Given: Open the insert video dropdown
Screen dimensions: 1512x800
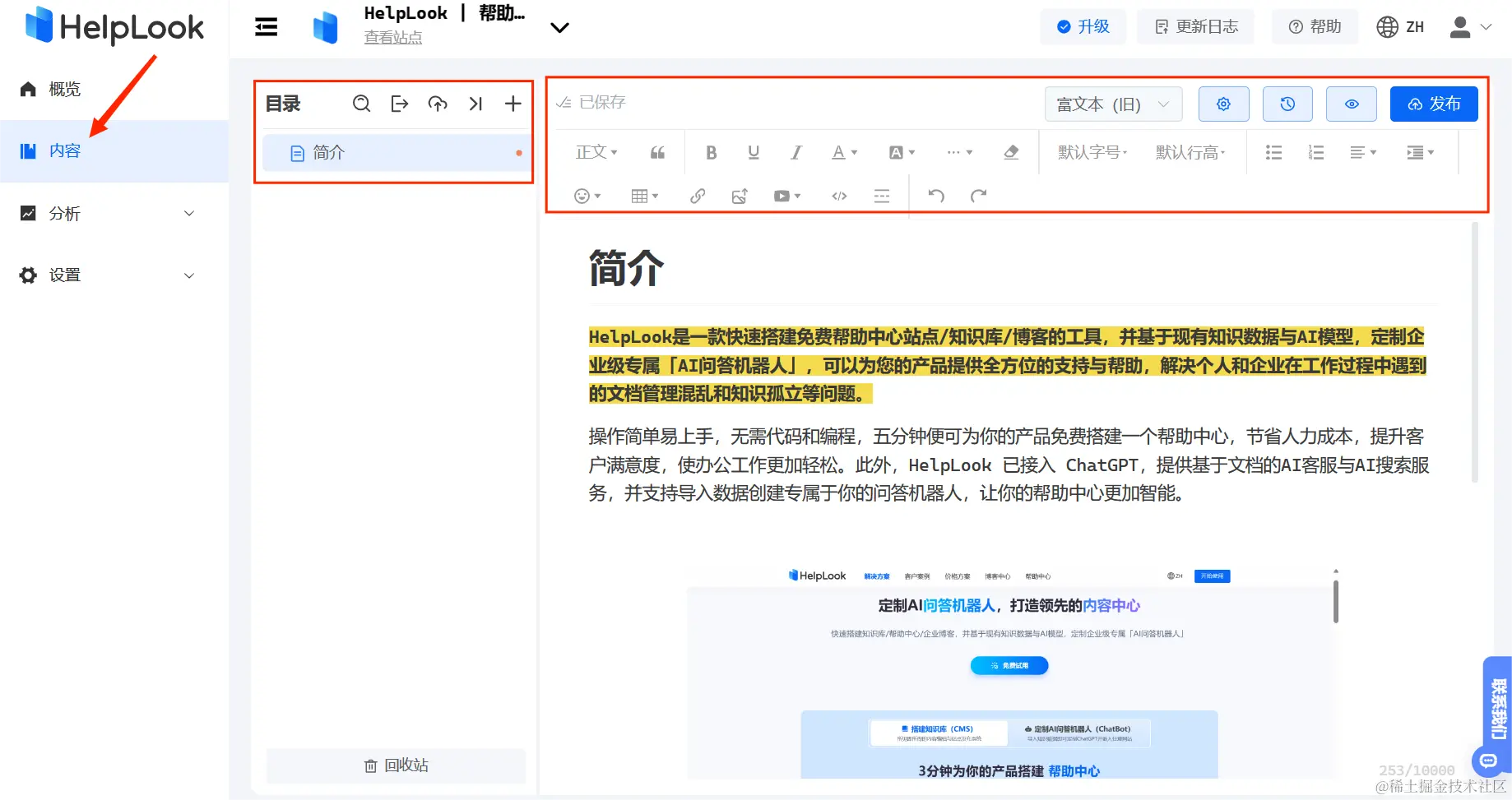Looking at the screenshot, I should click(787, 196).
